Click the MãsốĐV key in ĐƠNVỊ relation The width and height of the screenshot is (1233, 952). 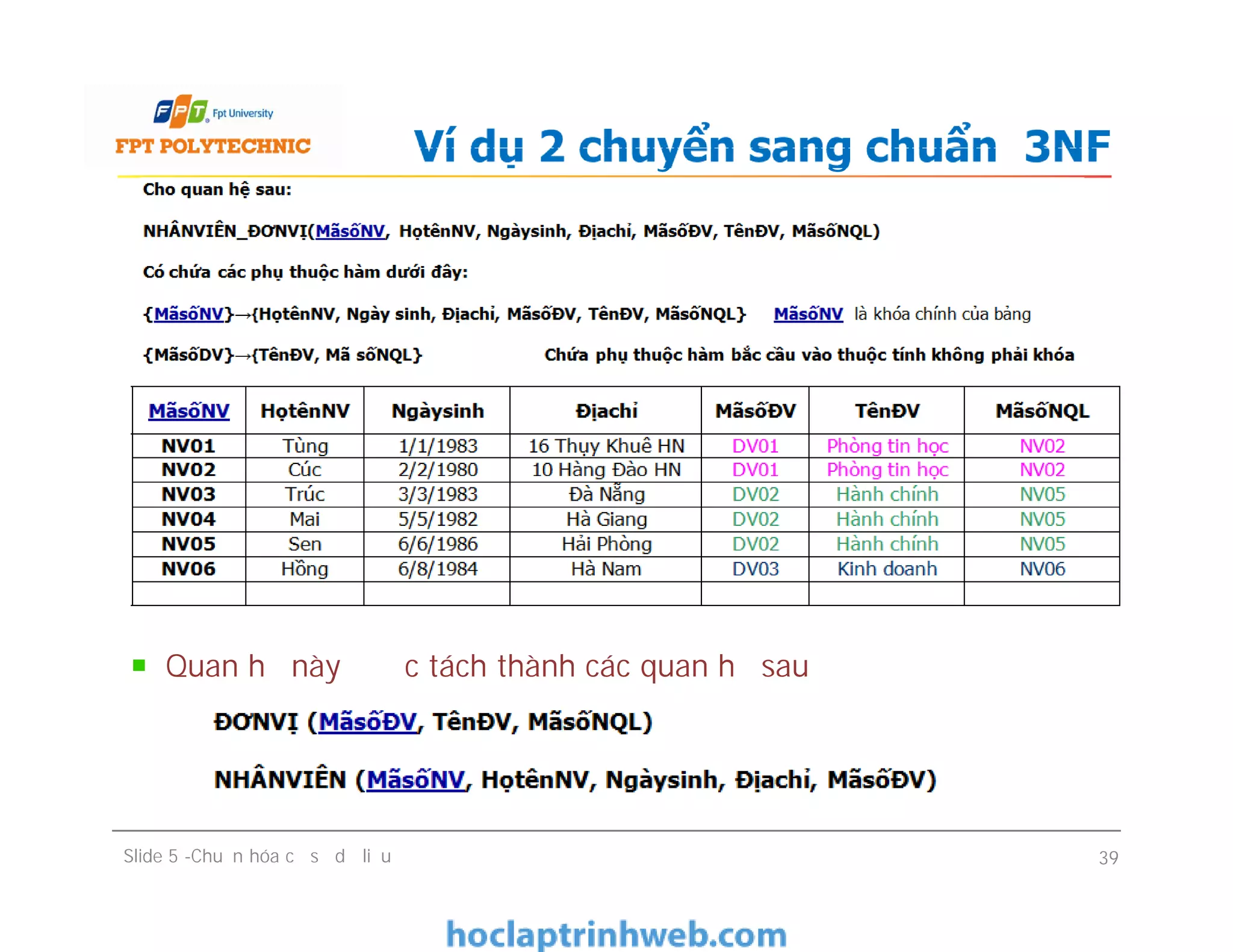(x=367, y=722)
